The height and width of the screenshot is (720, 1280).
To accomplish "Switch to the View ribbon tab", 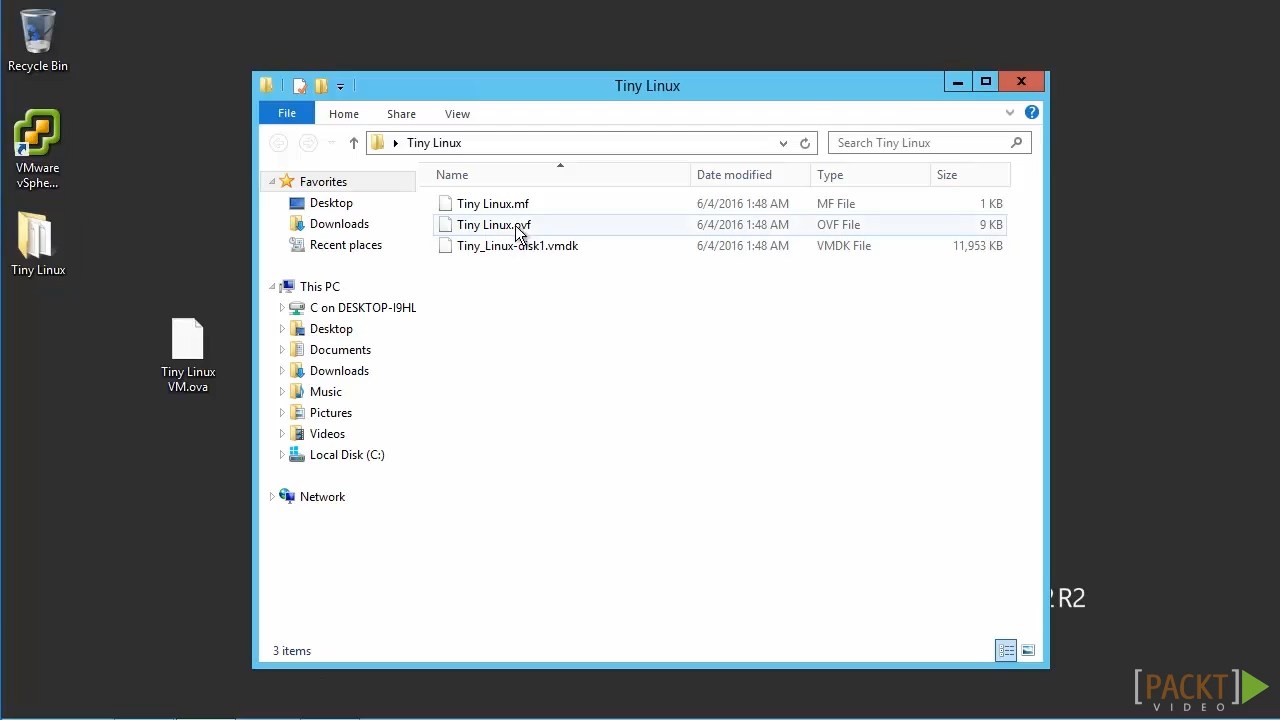I will [x=457, y=114].
